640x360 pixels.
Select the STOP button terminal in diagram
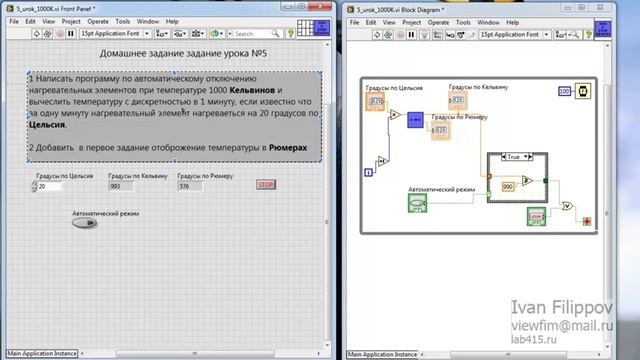[x=536, y=216]
